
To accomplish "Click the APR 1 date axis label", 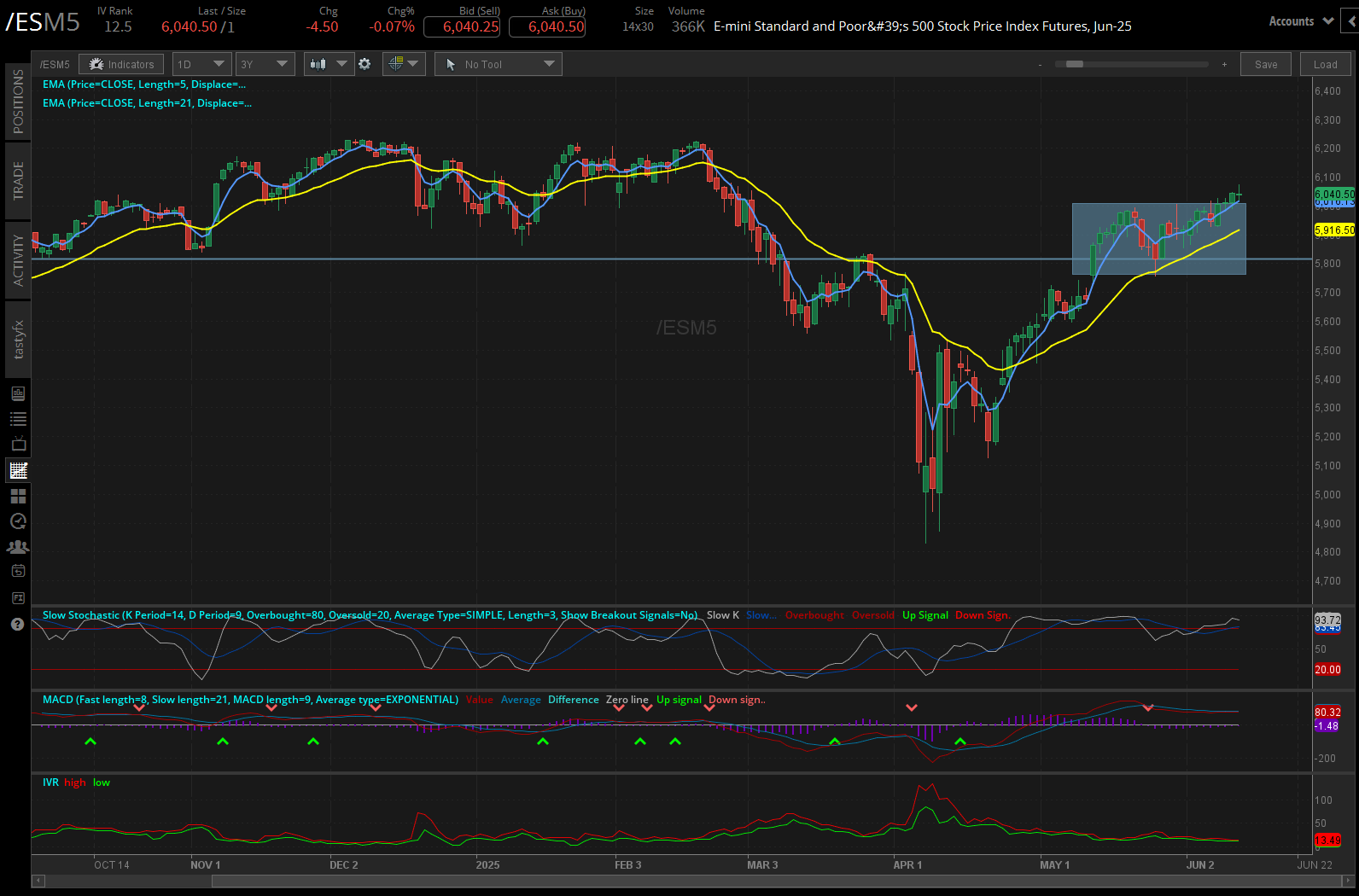I will click(907, 865).
